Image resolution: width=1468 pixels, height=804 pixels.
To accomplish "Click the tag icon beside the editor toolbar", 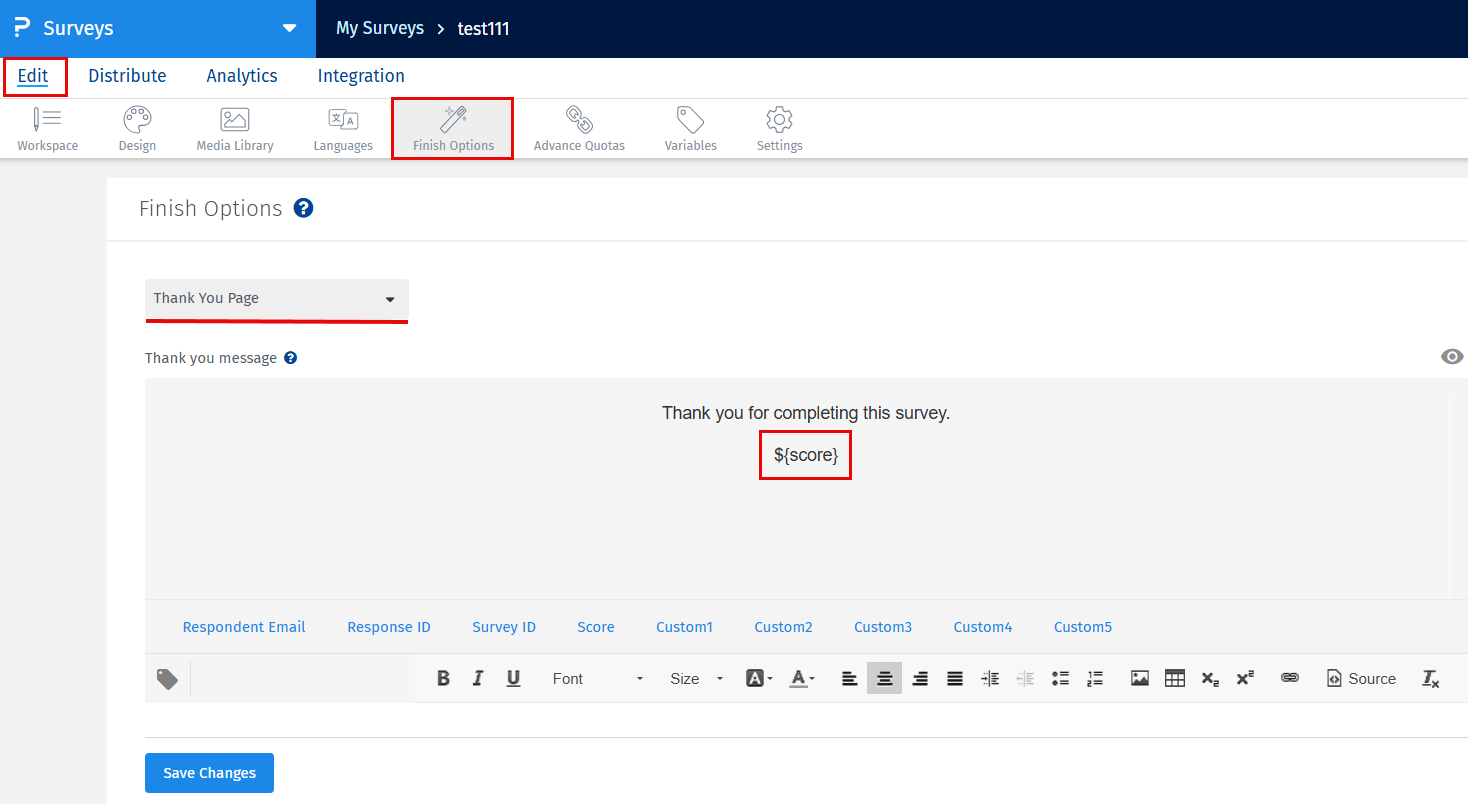I will [x=167, y=679].
